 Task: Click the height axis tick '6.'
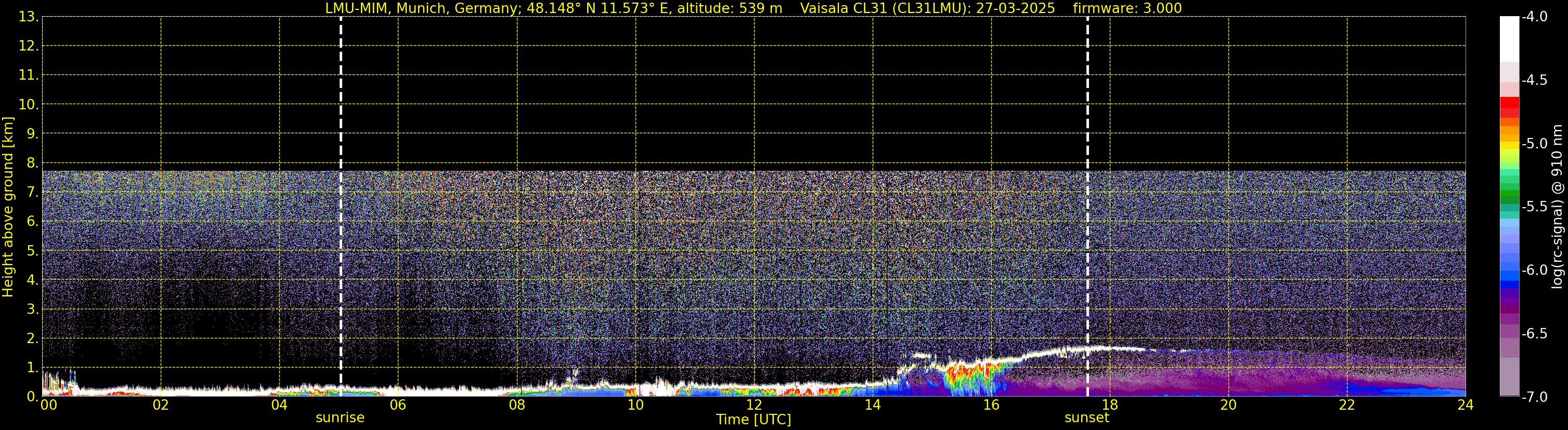click(32, 221)
